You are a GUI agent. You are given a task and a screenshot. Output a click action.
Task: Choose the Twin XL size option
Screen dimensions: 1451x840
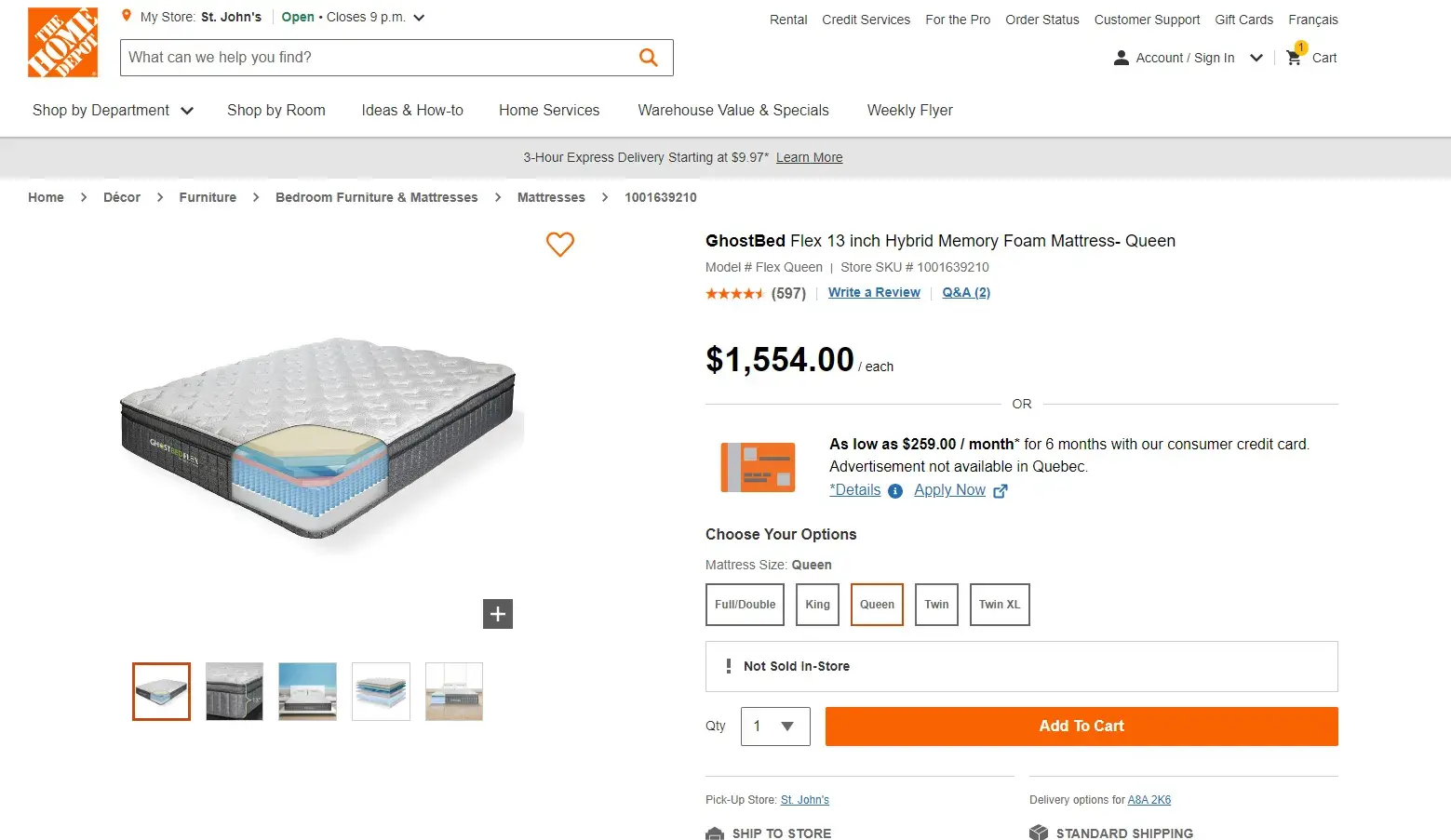[x=1000, y=605]
